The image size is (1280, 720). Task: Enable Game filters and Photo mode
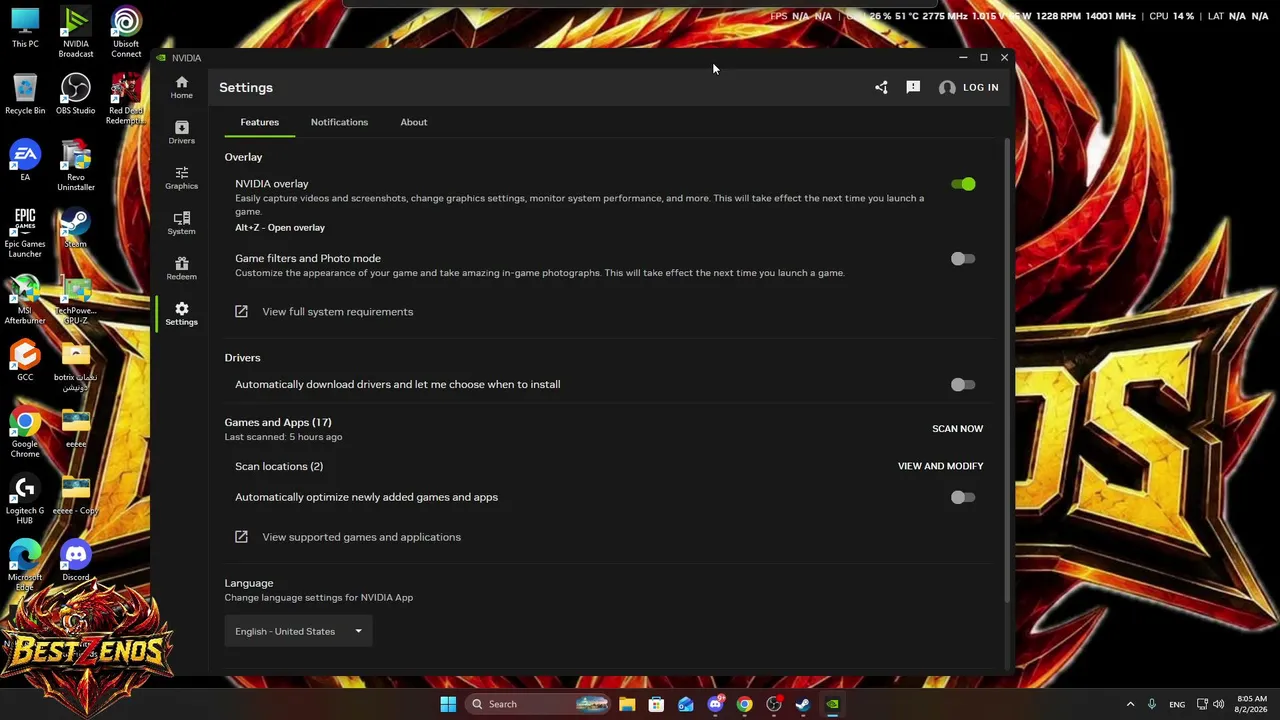963,259
